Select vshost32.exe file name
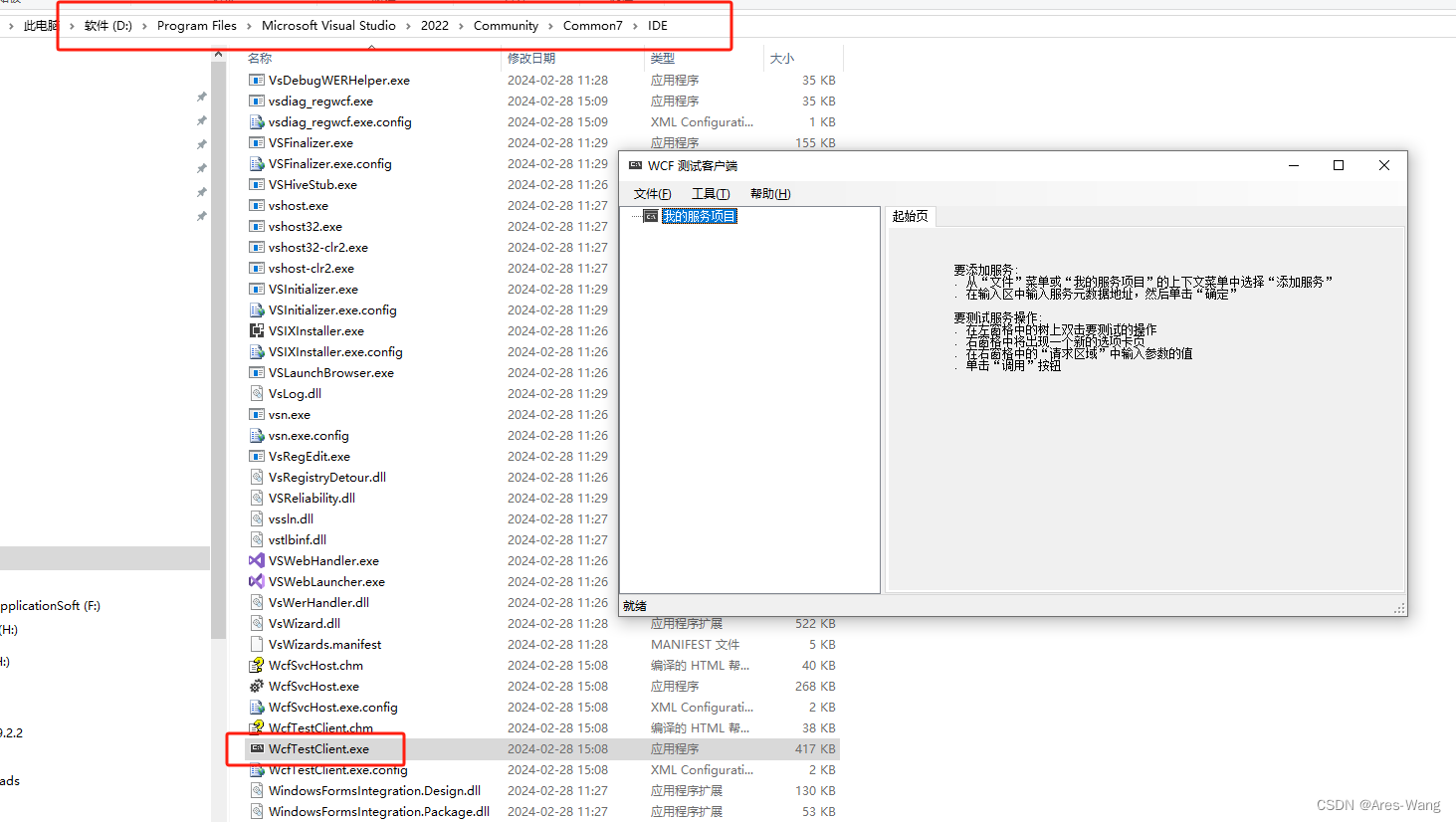Screen dimensions: 1456x822 [305, 226]
